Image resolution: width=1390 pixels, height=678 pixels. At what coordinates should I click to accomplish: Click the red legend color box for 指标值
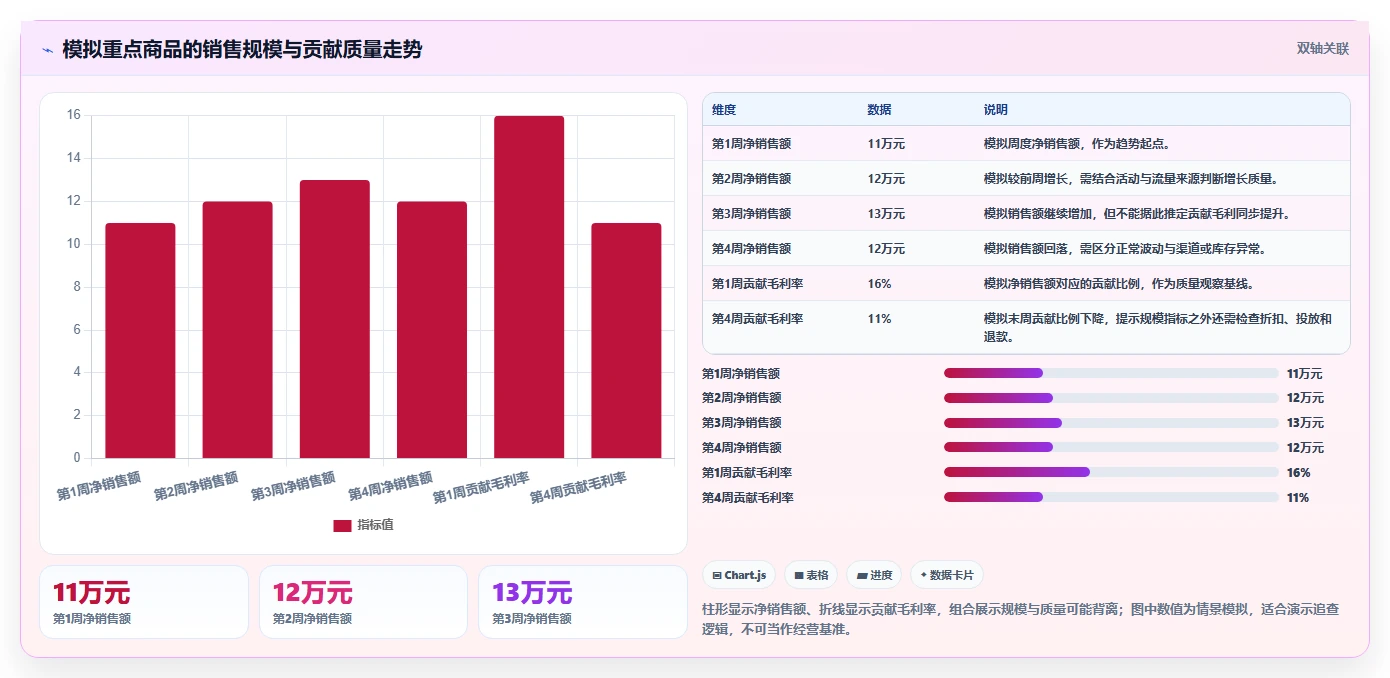click(x=342, y=526)
